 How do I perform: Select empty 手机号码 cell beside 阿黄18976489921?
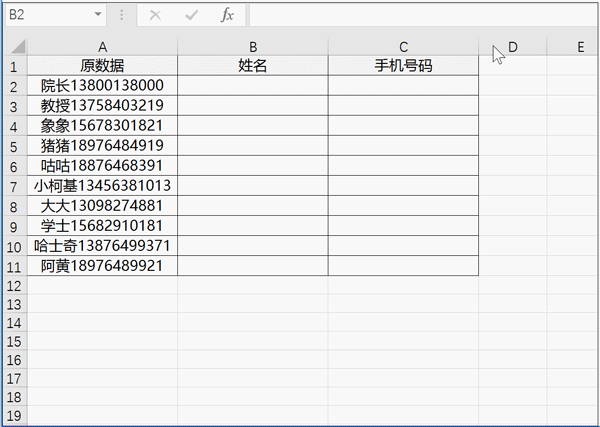[403, 266]
